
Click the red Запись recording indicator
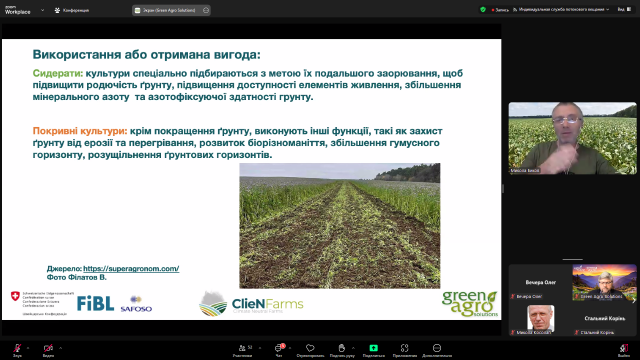pos(500,10)
